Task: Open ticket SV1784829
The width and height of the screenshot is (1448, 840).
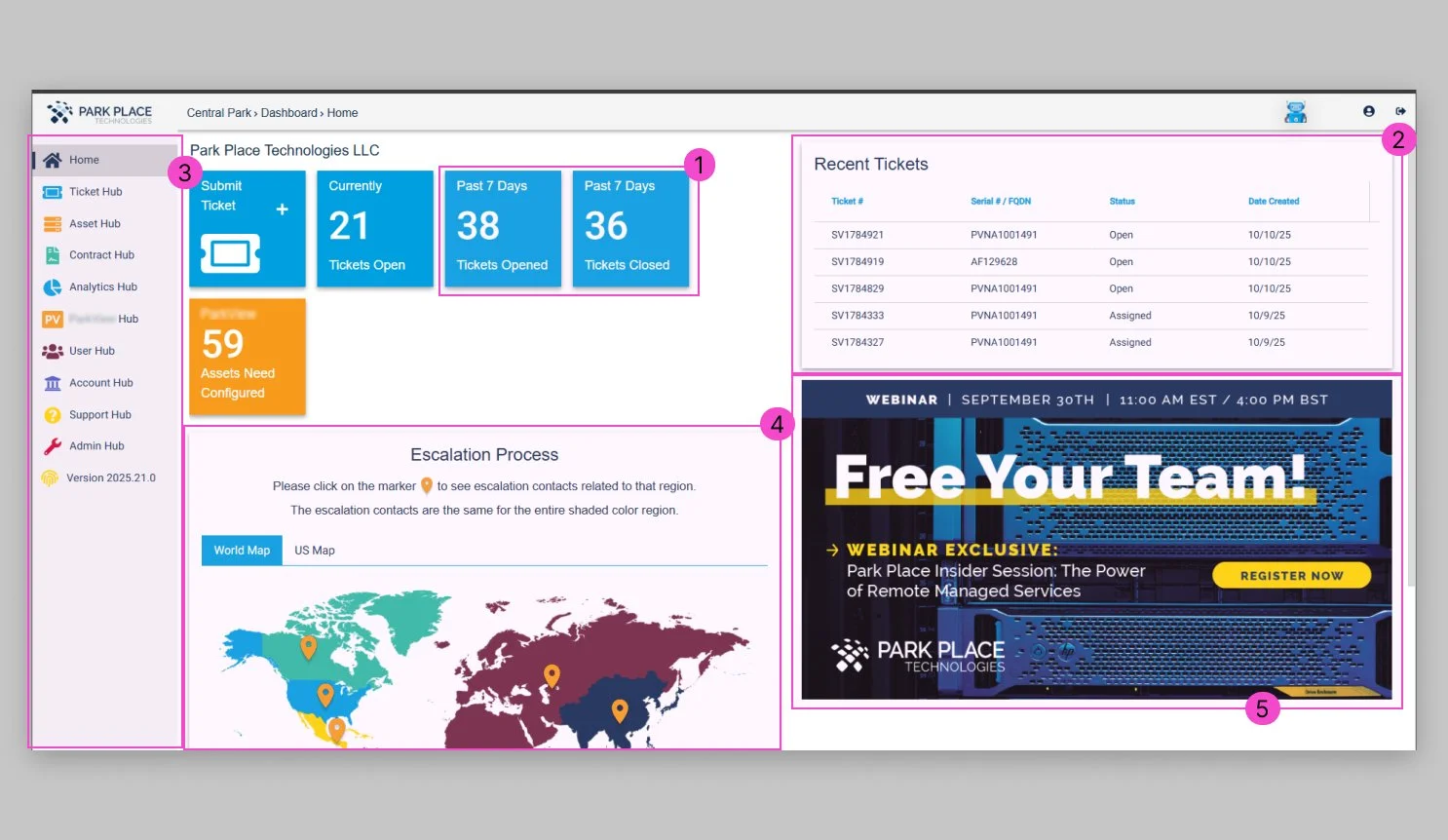Action: [857, 289]
